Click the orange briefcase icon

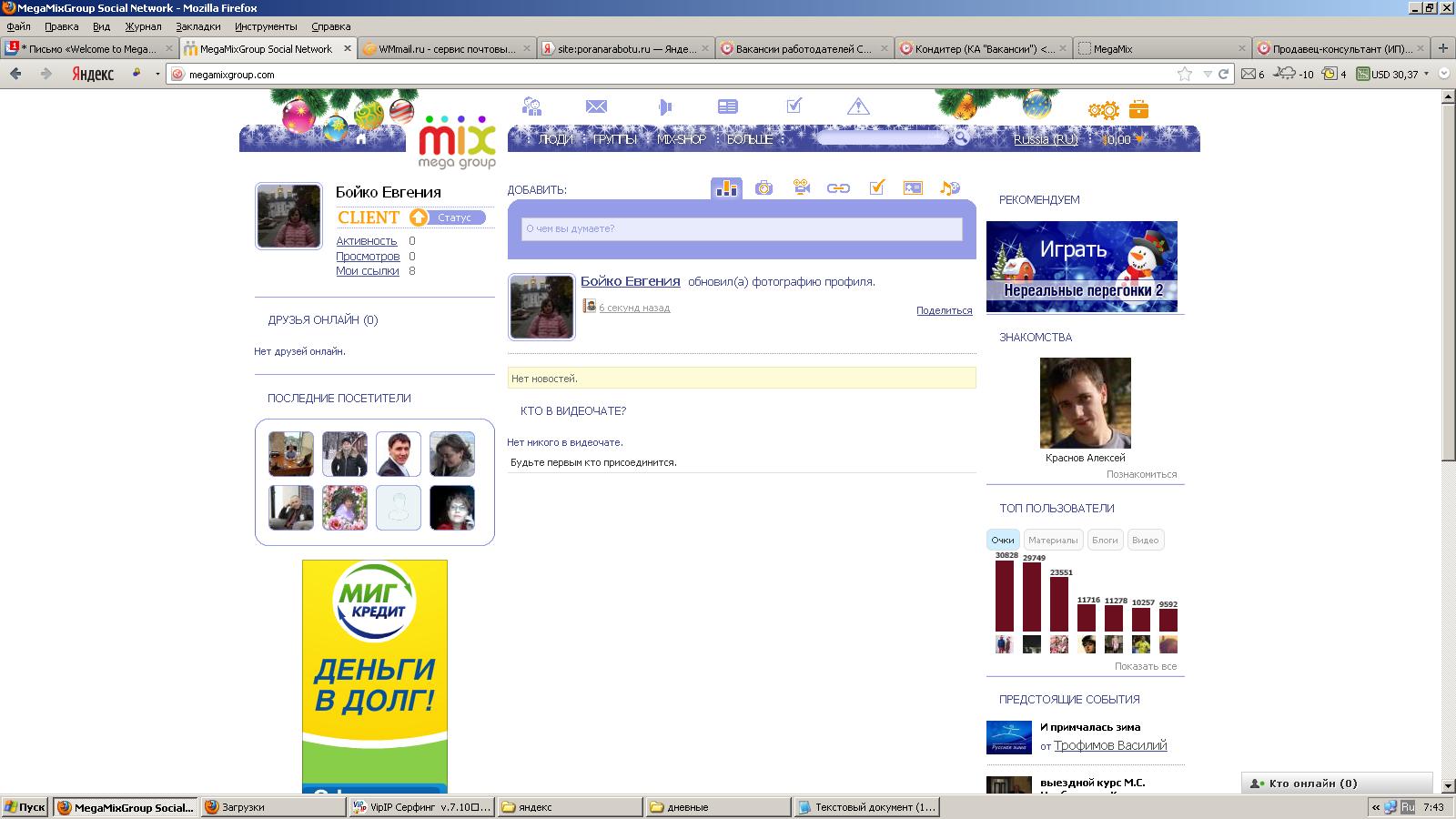[1138, 110]
